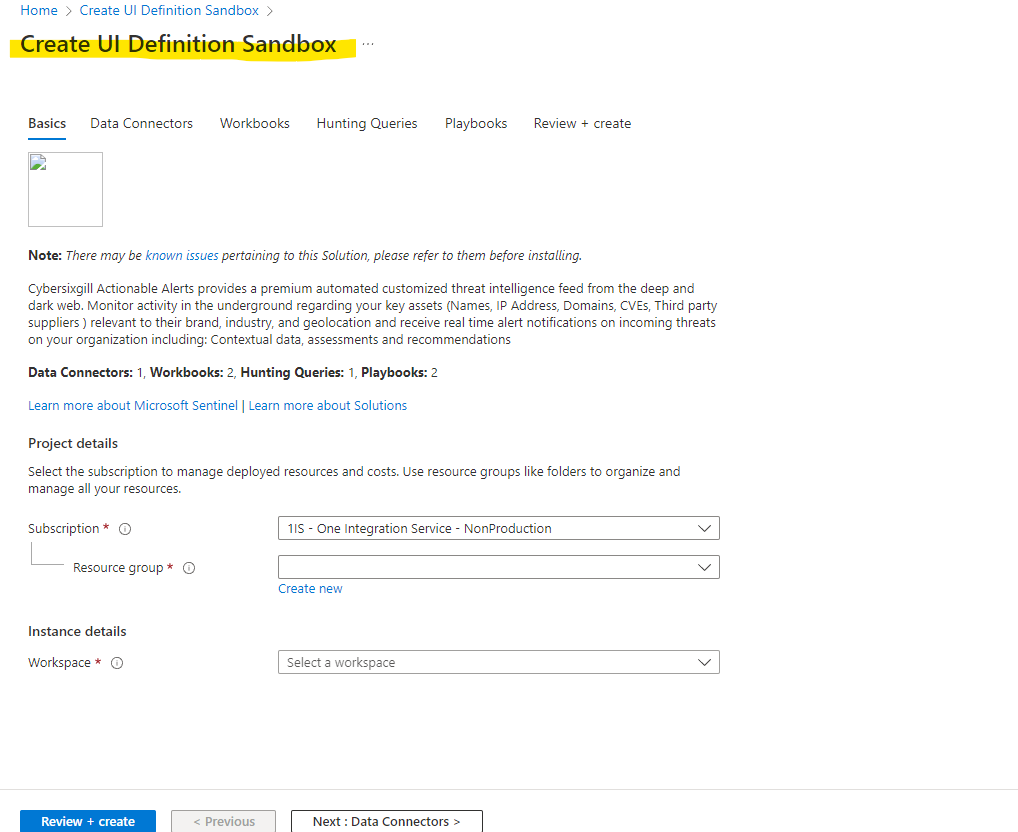Switch to the Review + create tab

[x=582, y=123]
